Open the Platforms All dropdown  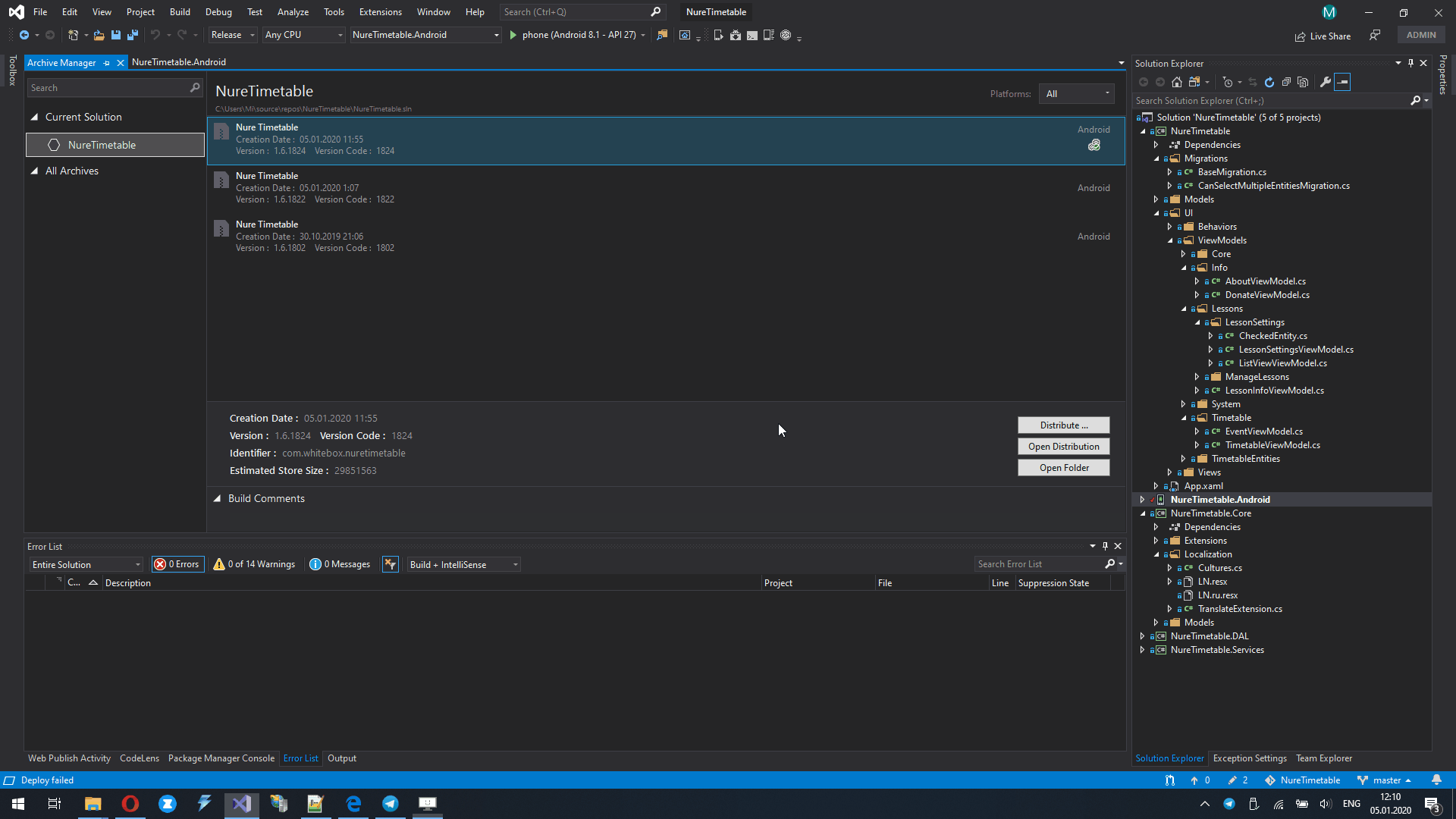1077,94
